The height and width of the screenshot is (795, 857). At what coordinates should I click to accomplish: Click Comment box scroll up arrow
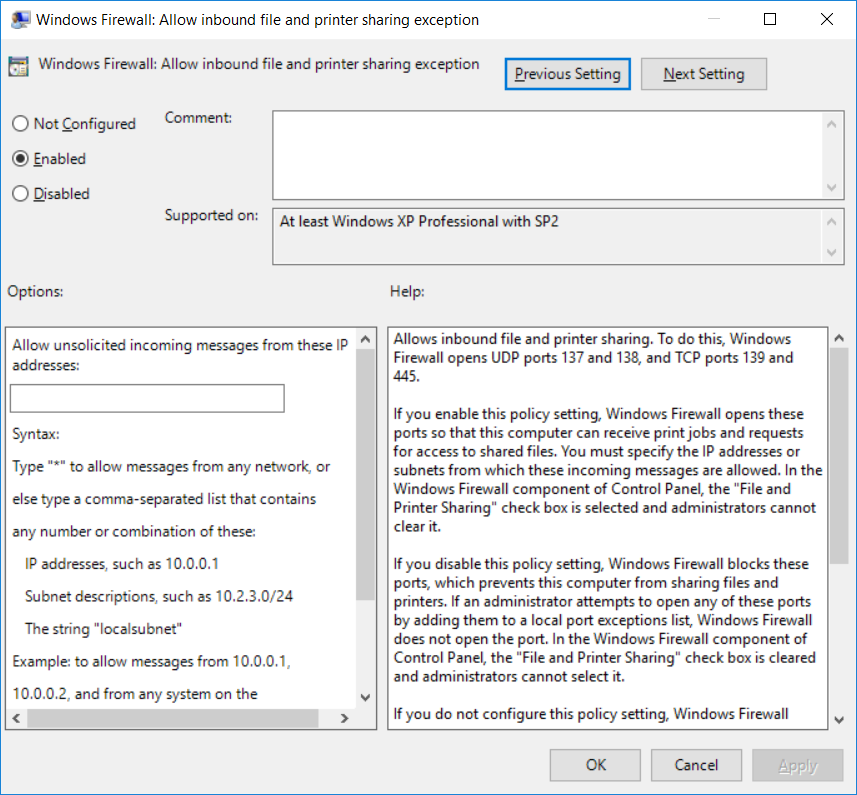pos(832,124)
